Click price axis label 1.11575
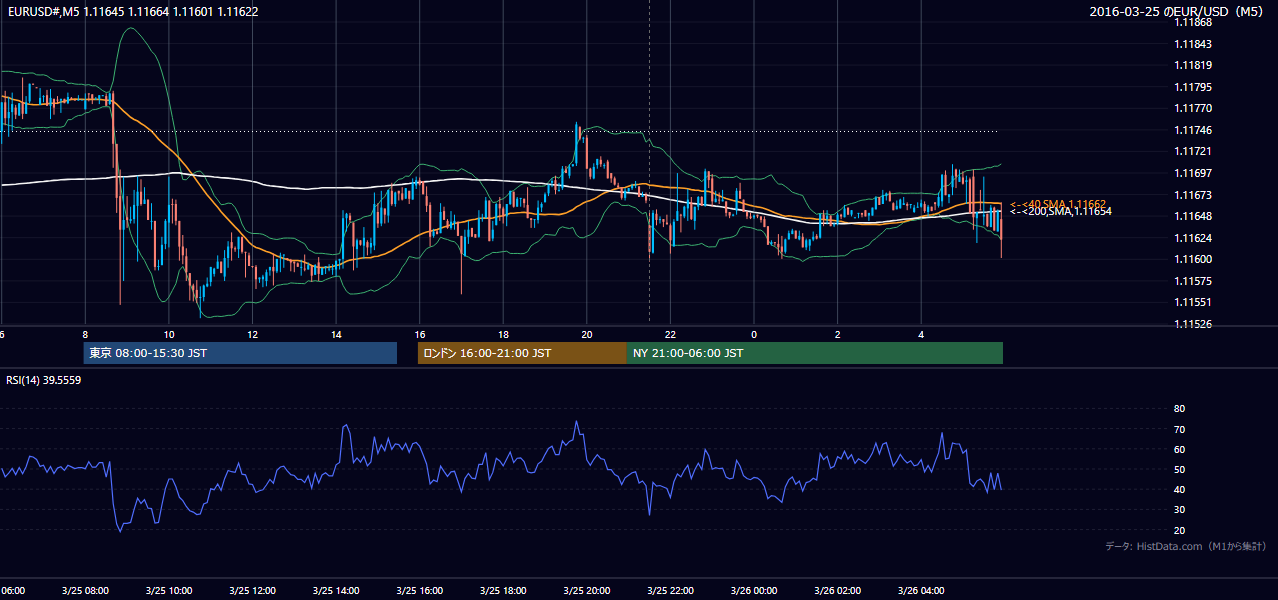 (x=1192, y=282)
